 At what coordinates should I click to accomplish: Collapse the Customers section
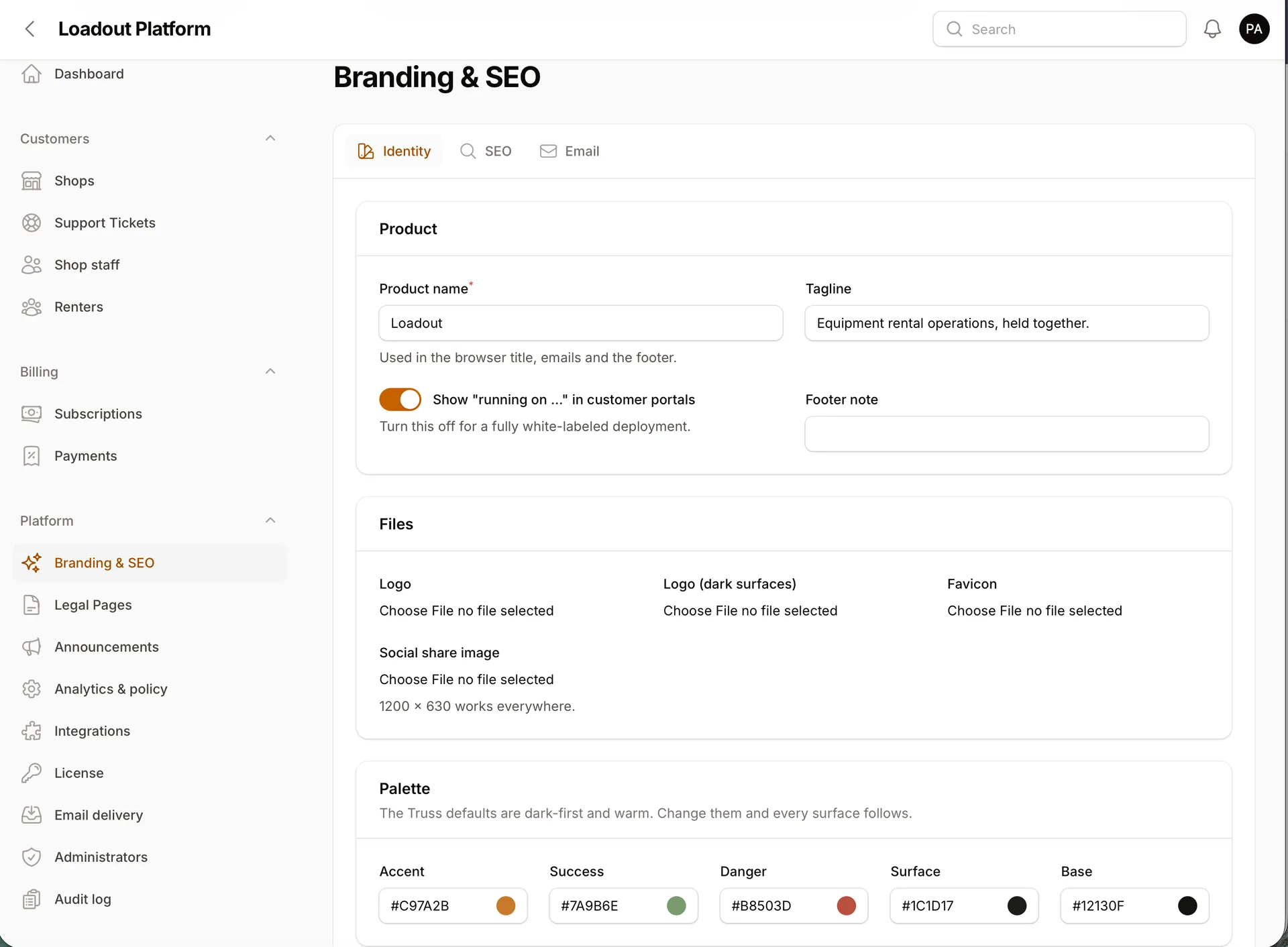(x=270, y=138)
